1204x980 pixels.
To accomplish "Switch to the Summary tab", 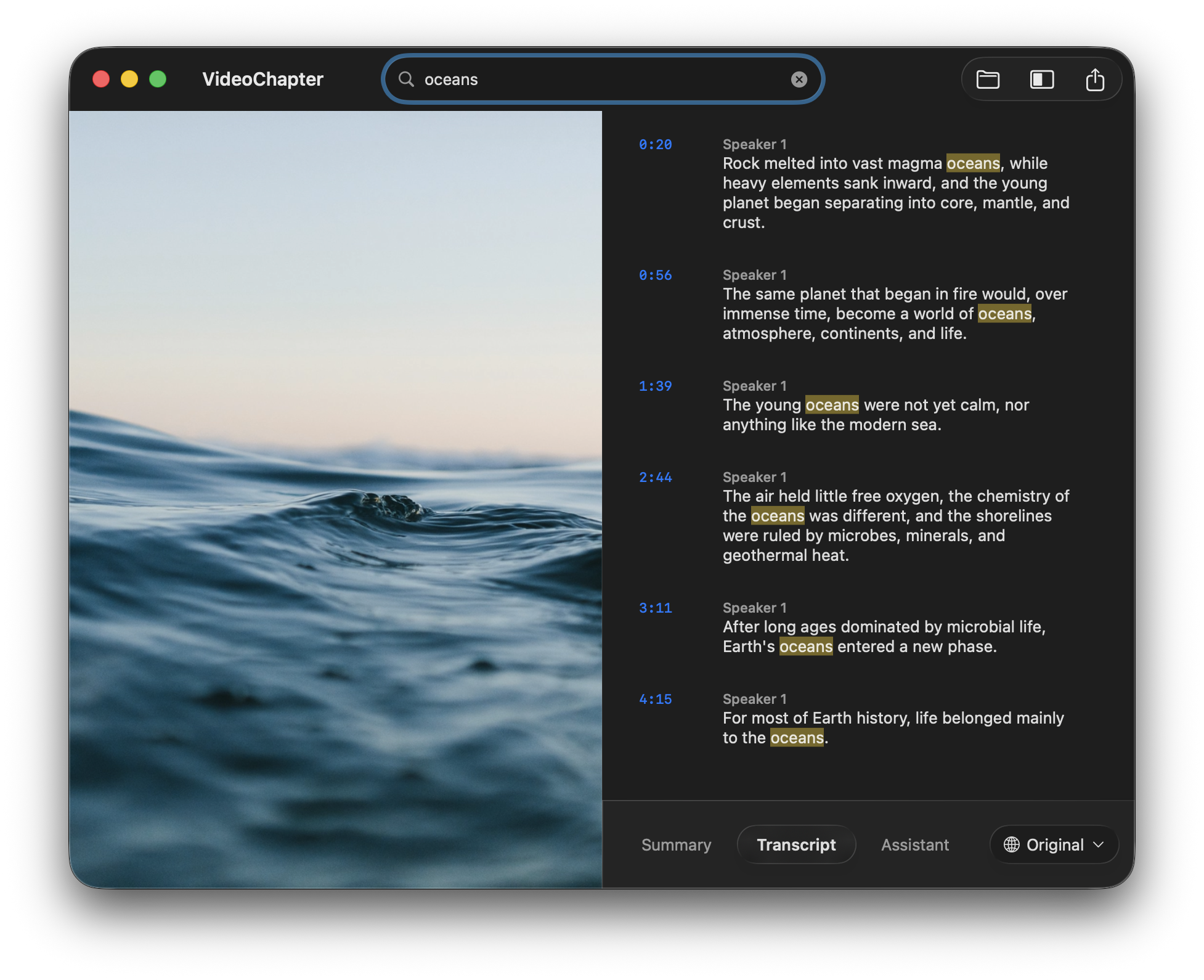I will click(x=676, y=844).
